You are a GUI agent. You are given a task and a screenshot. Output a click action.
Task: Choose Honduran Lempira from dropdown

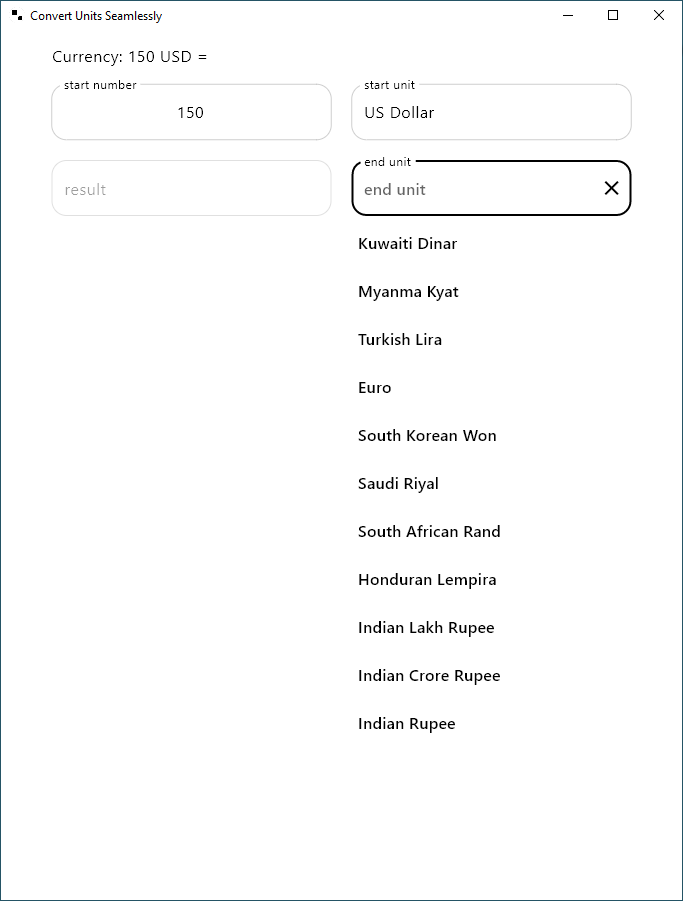[491, 580]
